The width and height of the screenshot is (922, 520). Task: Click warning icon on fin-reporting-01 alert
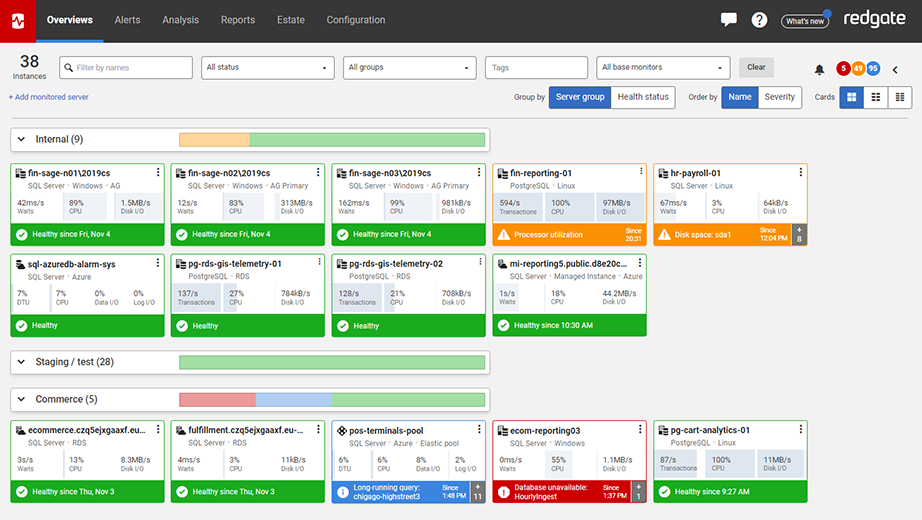503,235
